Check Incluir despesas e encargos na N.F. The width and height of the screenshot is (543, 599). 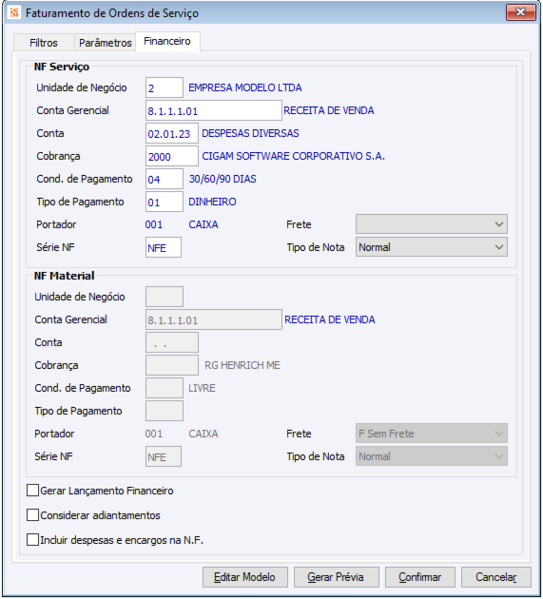pyautogui.click(x=33, y=540)
